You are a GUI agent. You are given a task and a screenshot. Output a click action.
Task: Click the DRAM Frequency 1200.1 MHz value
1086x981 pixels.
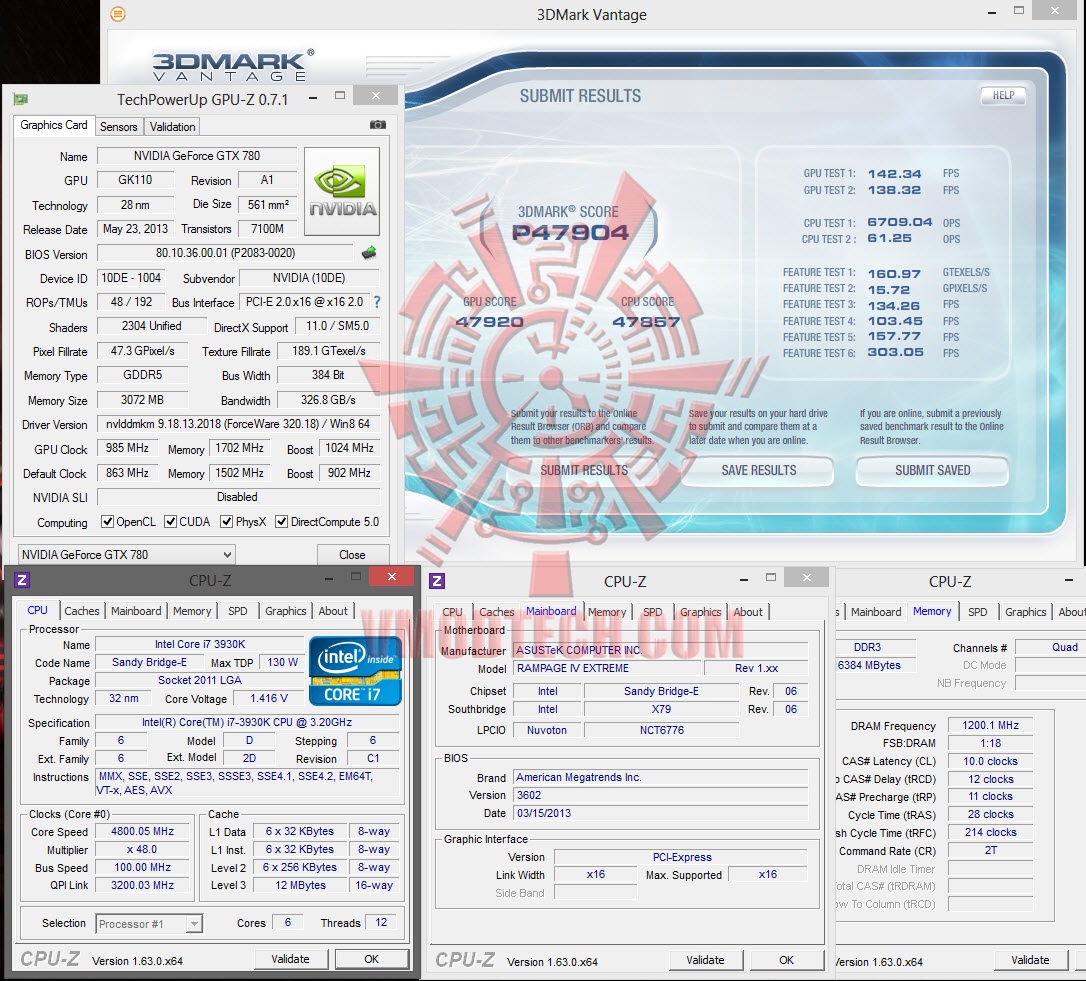click(x=990, y=725)
